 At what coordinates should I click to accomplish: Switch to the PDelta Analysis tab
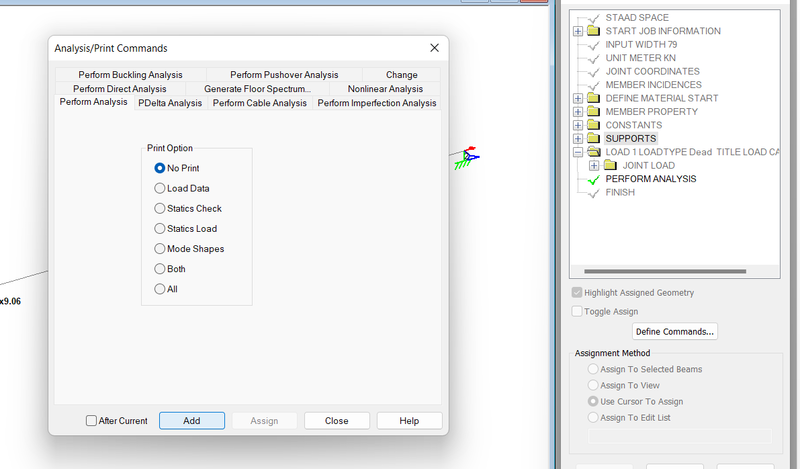tap(170, 103)
